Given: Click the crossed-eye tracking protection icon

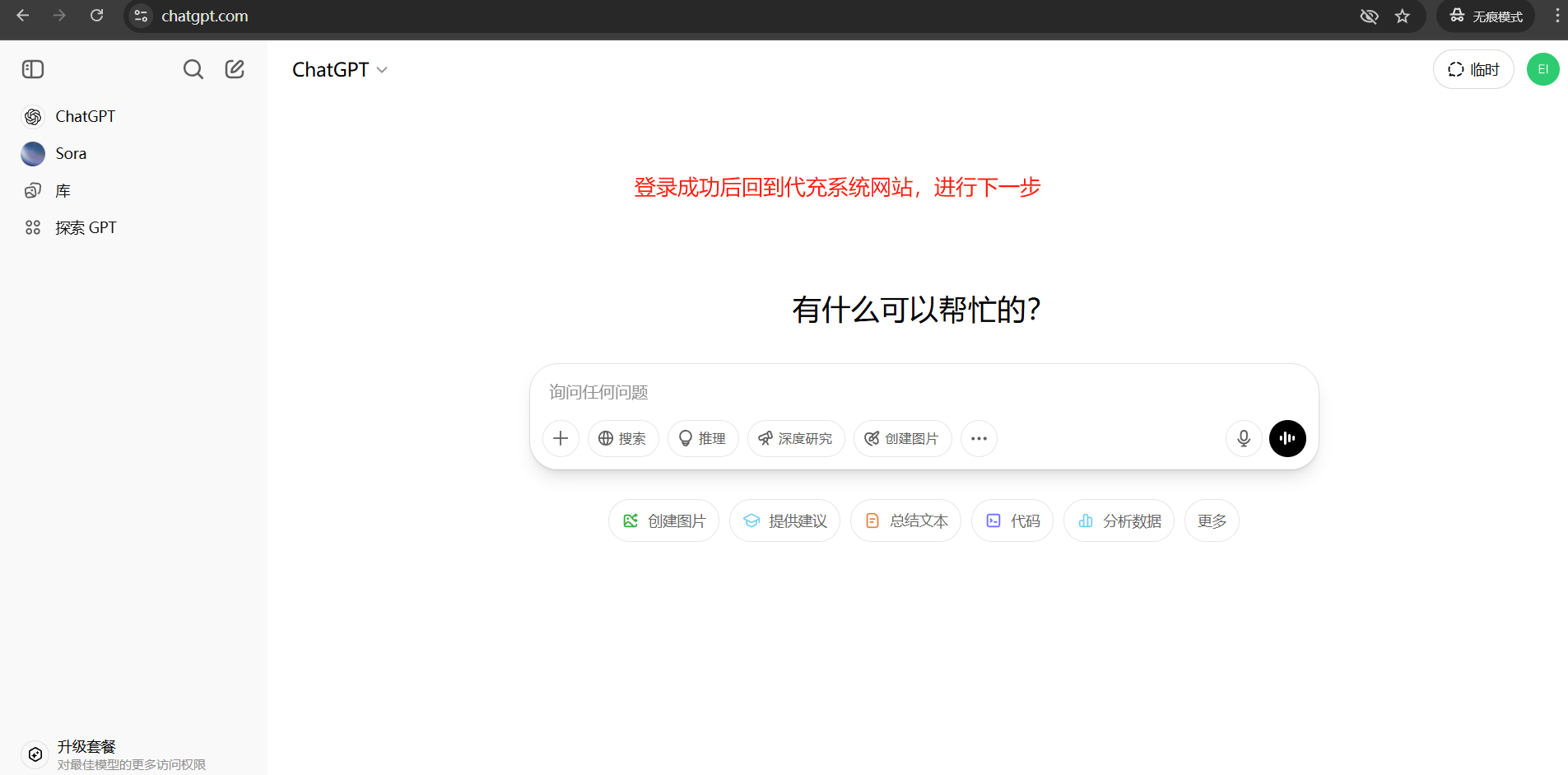Looking at the screenshot, I should coord(1369,16).
